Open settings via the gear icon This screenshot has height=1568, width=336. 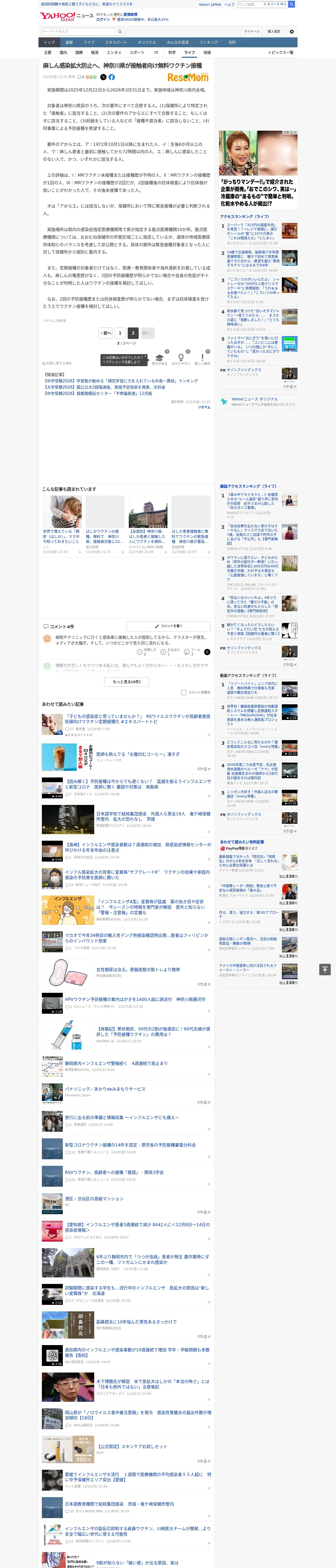(292, 32)
